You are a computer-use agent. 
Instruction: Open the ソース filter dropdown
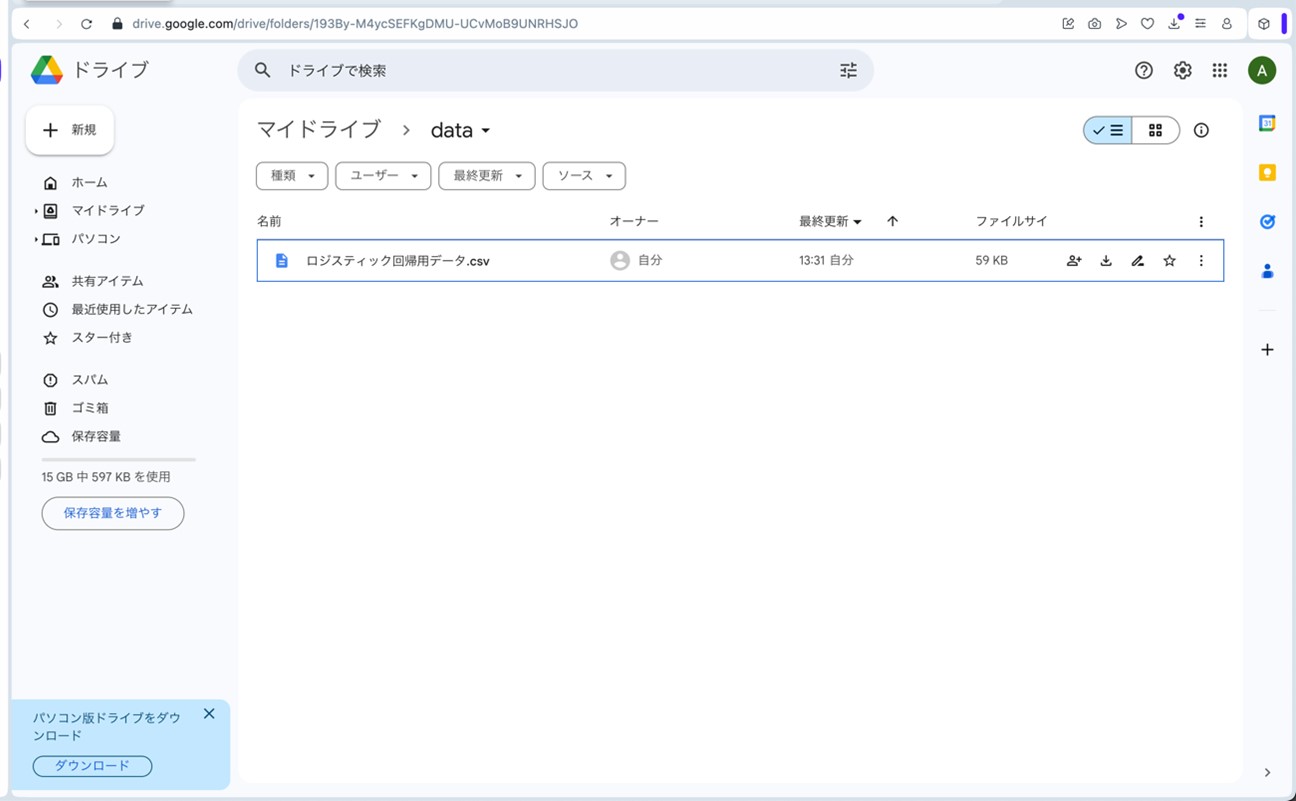tap(584, 176)
